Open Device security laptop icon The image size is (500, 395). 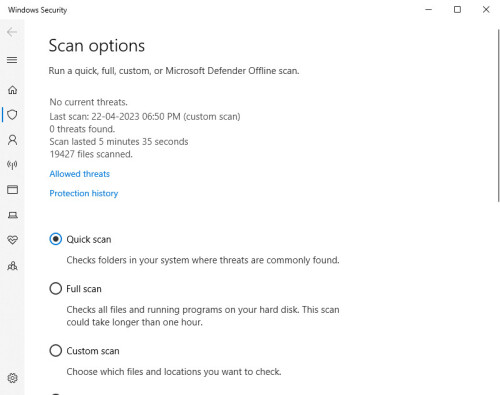point(12,215)
